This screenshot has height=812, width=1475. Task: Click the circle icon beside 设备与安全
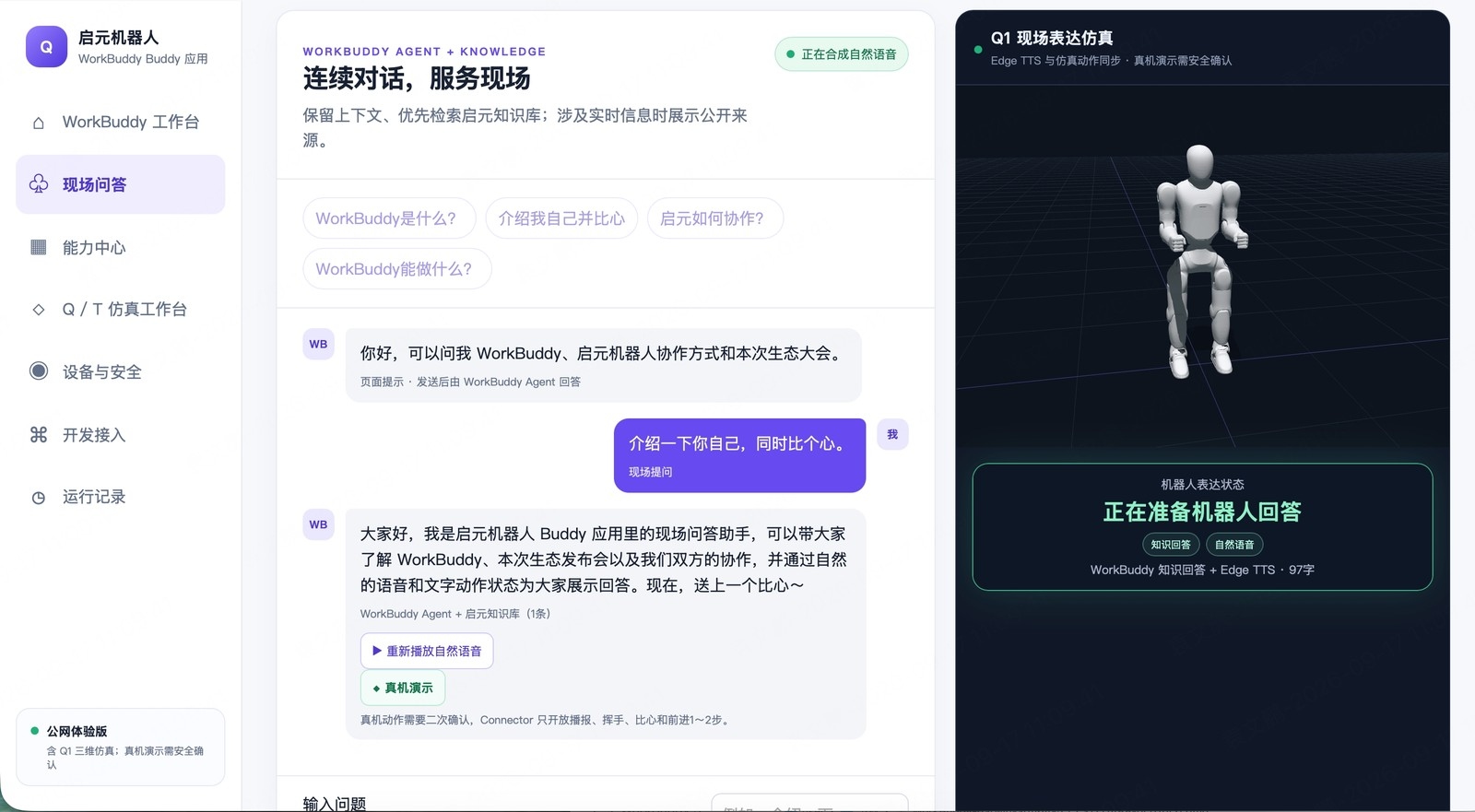click(x=39, y=371)
